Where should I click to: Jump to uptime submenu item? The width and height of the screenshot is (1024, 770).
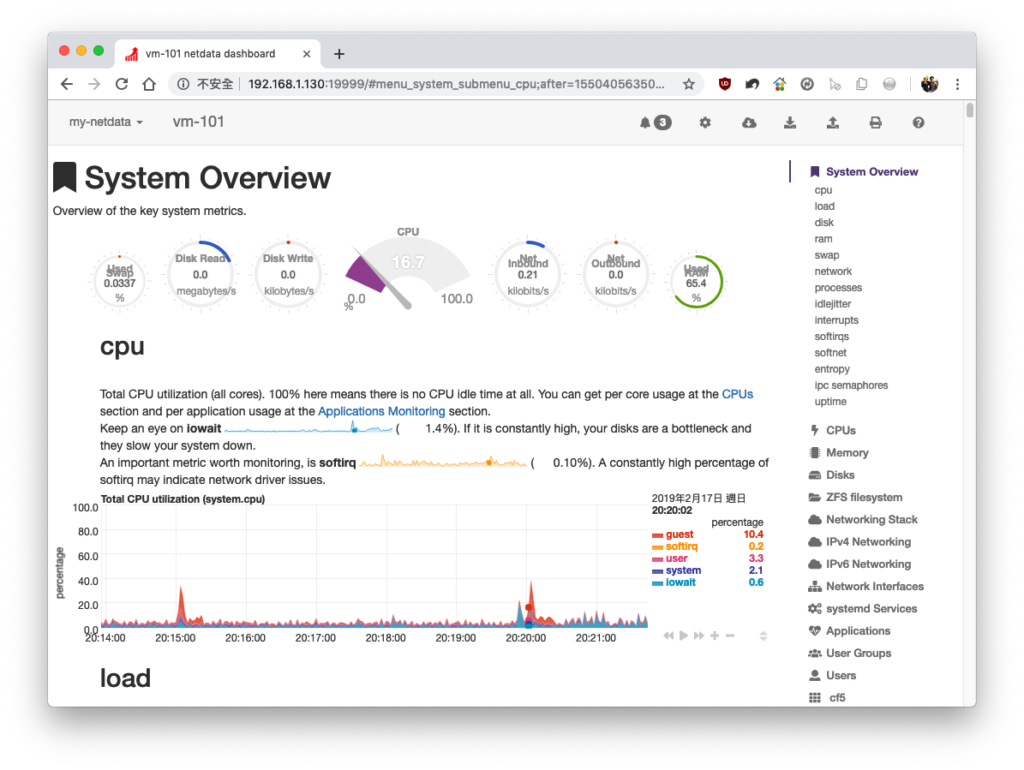click(830, 402)
